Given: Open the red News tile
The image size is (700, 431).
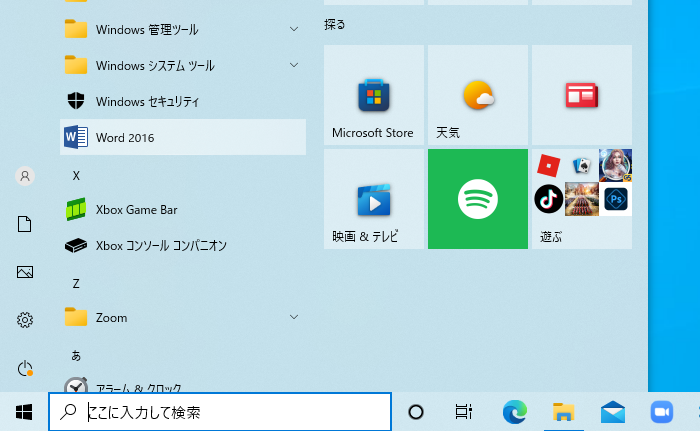Looking at the screenshot, I should [x=582, y=95].
